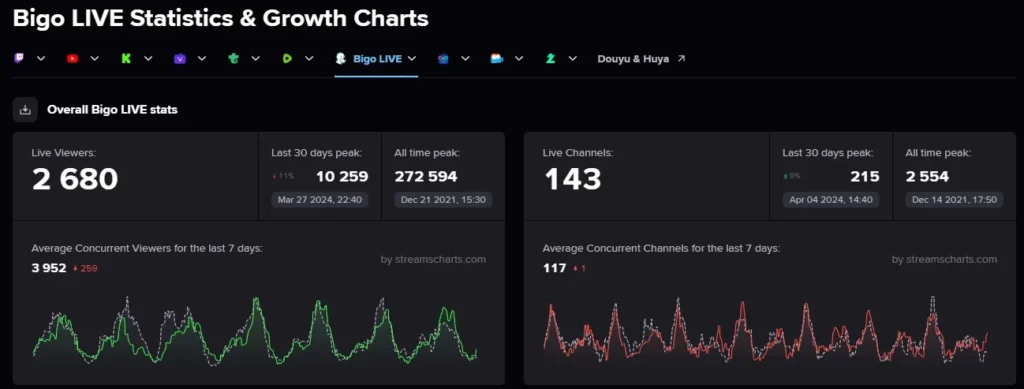The width and height of the screenshot is (1024, 389).
Task: Click the viewers all time peak 272 594
Action: pyautogui.click(x=426, y=176)
